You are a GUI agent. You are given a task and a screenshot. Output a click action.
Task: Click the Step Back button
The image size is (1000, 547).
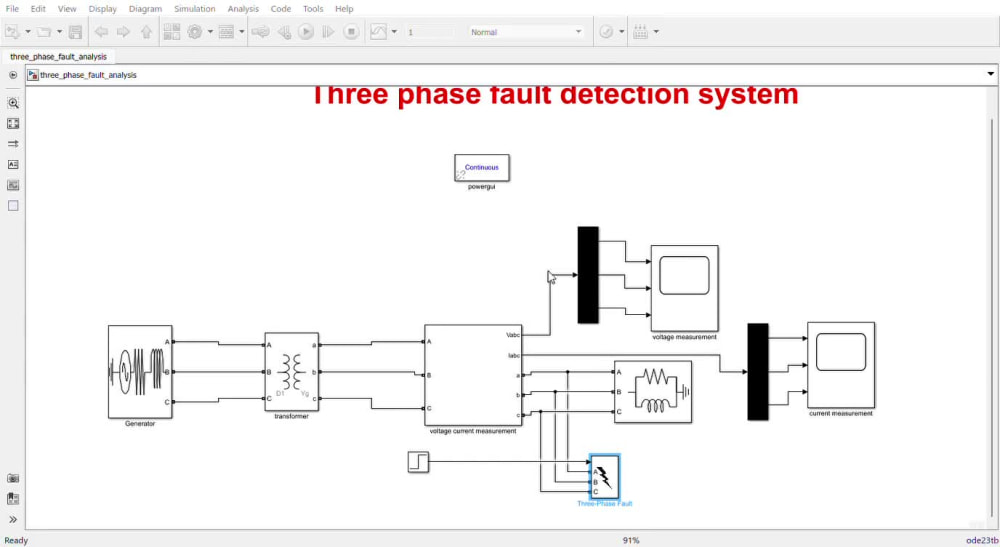click(284, 32)
